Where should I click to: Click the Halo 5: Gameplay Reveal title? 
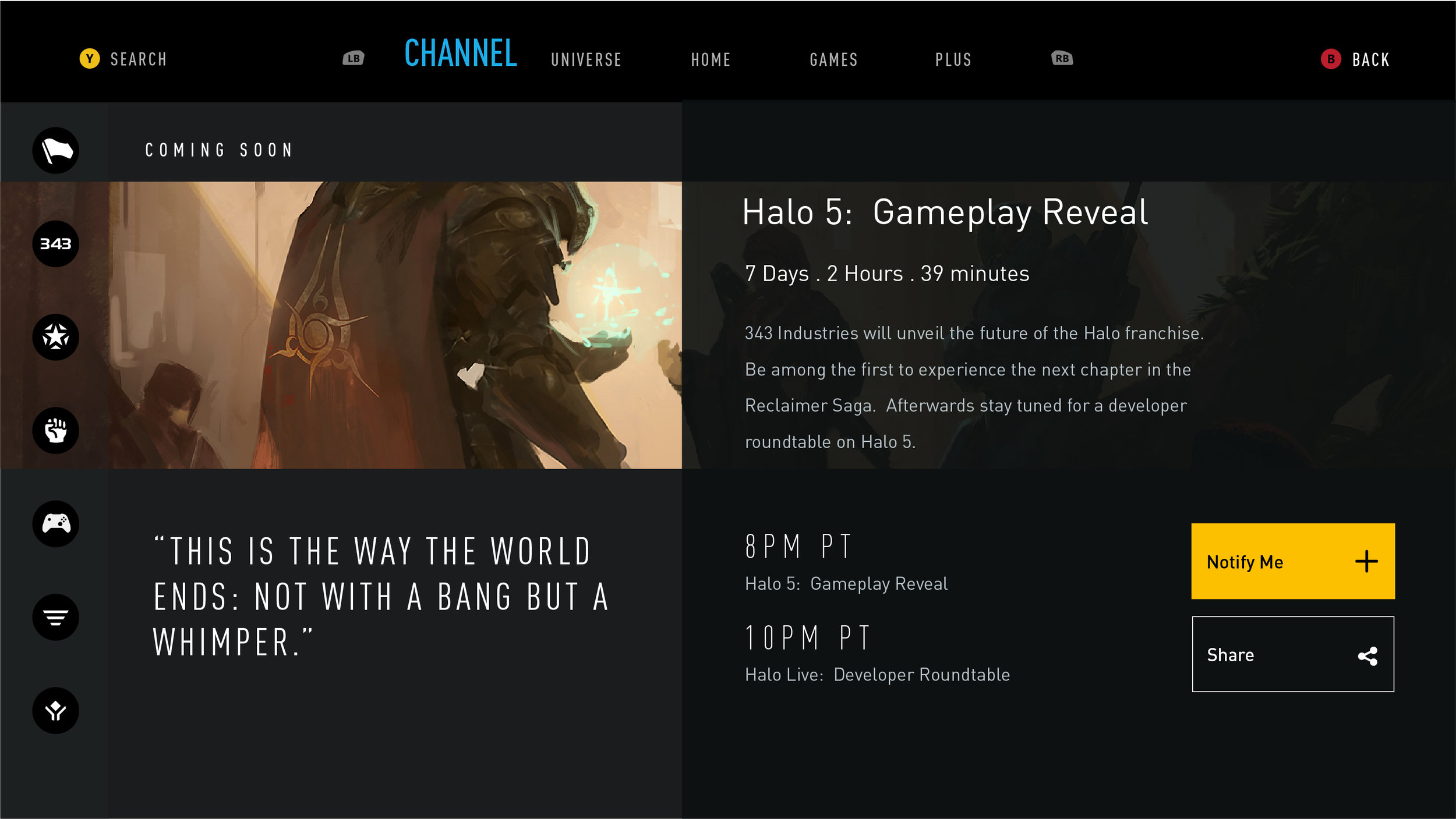[x=945, y=212]
